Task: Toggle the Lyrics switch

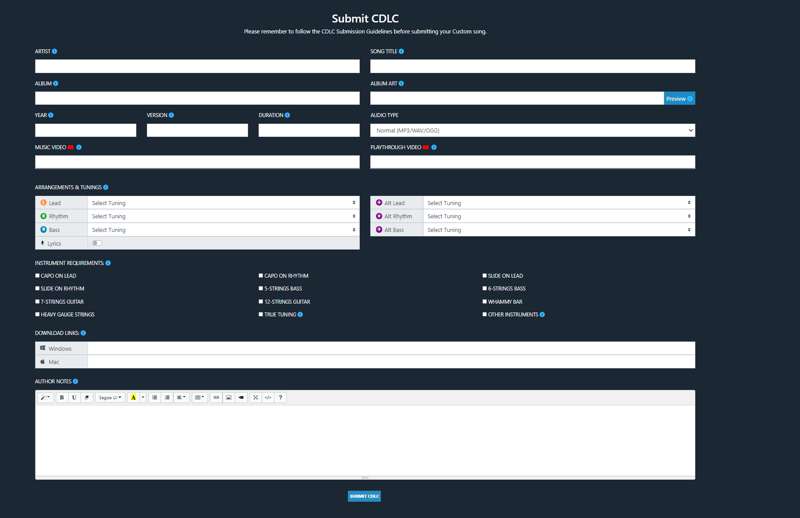Action: [97, 243]
